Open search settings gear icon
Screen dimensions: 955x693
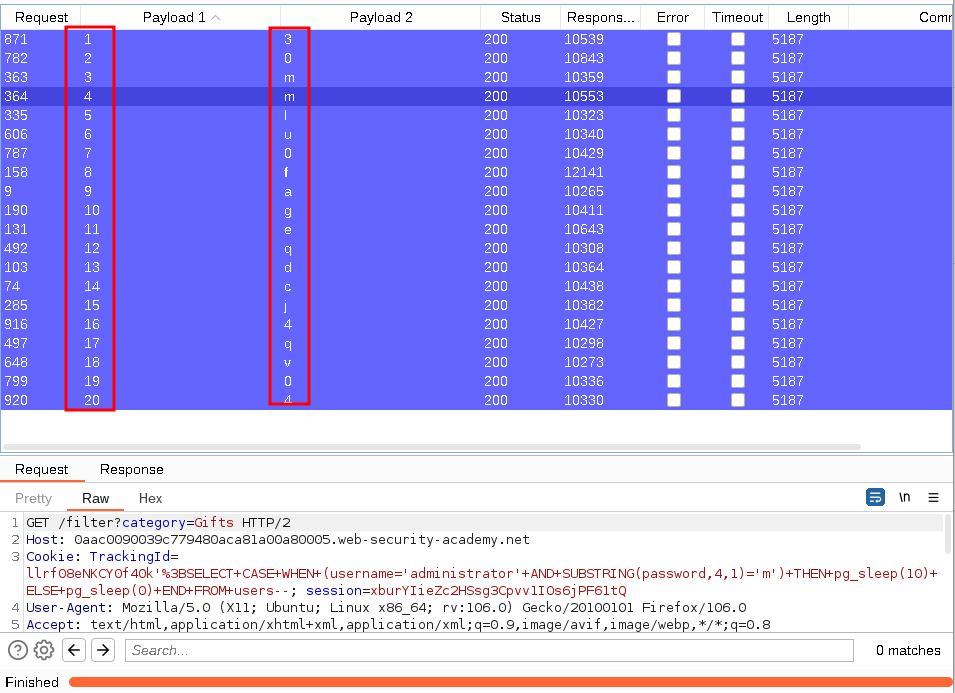(x=44, y=650)
